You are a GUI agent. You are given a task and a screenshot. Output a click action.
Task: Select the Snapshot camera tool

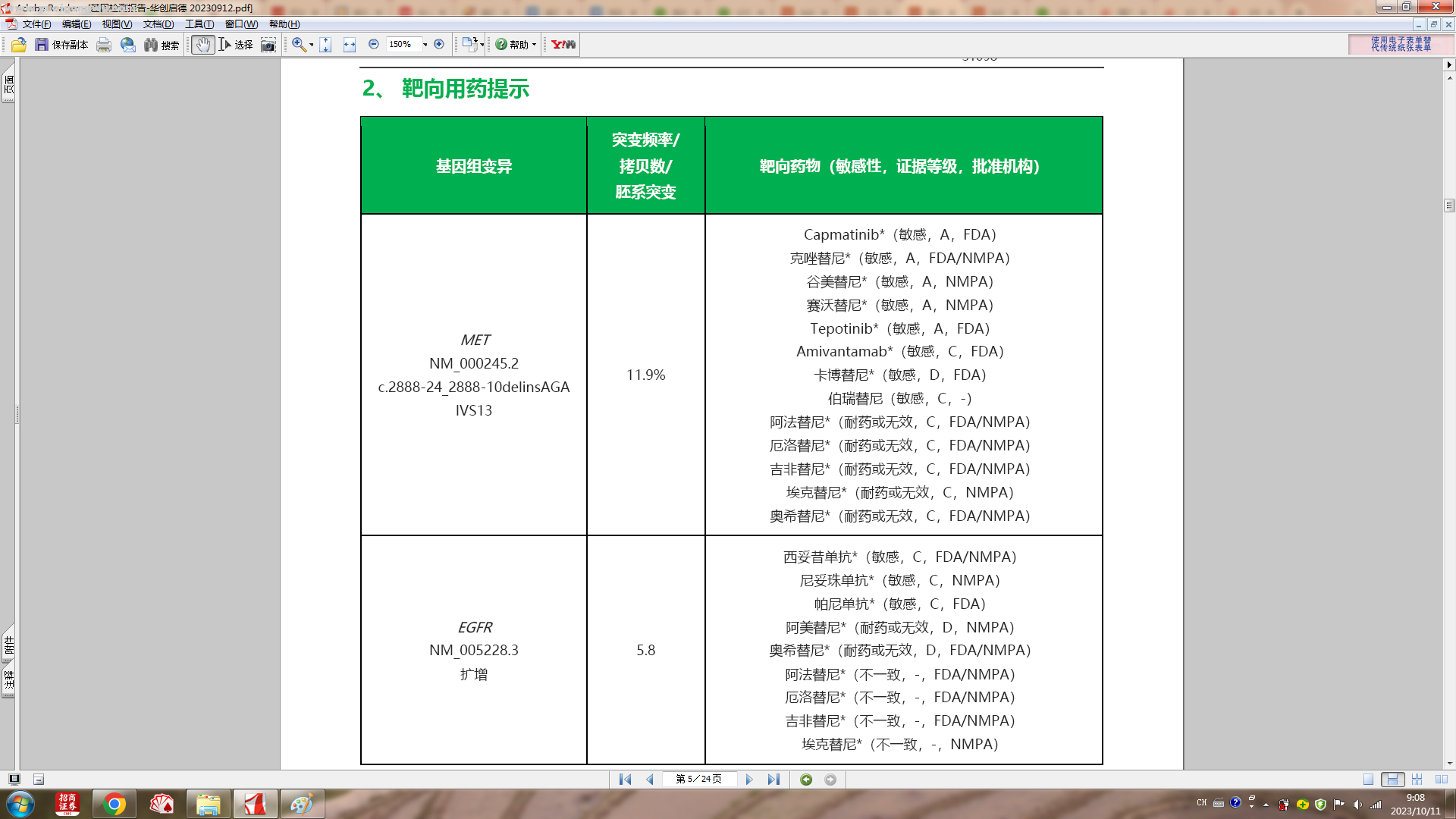point(268,45)
